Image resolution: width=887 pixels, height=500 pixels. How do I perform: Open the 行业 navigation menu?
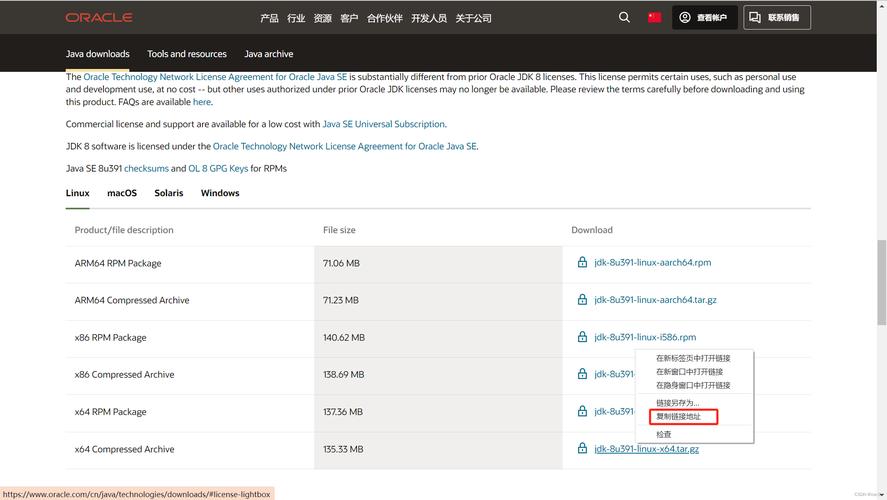tap(296, 18)
